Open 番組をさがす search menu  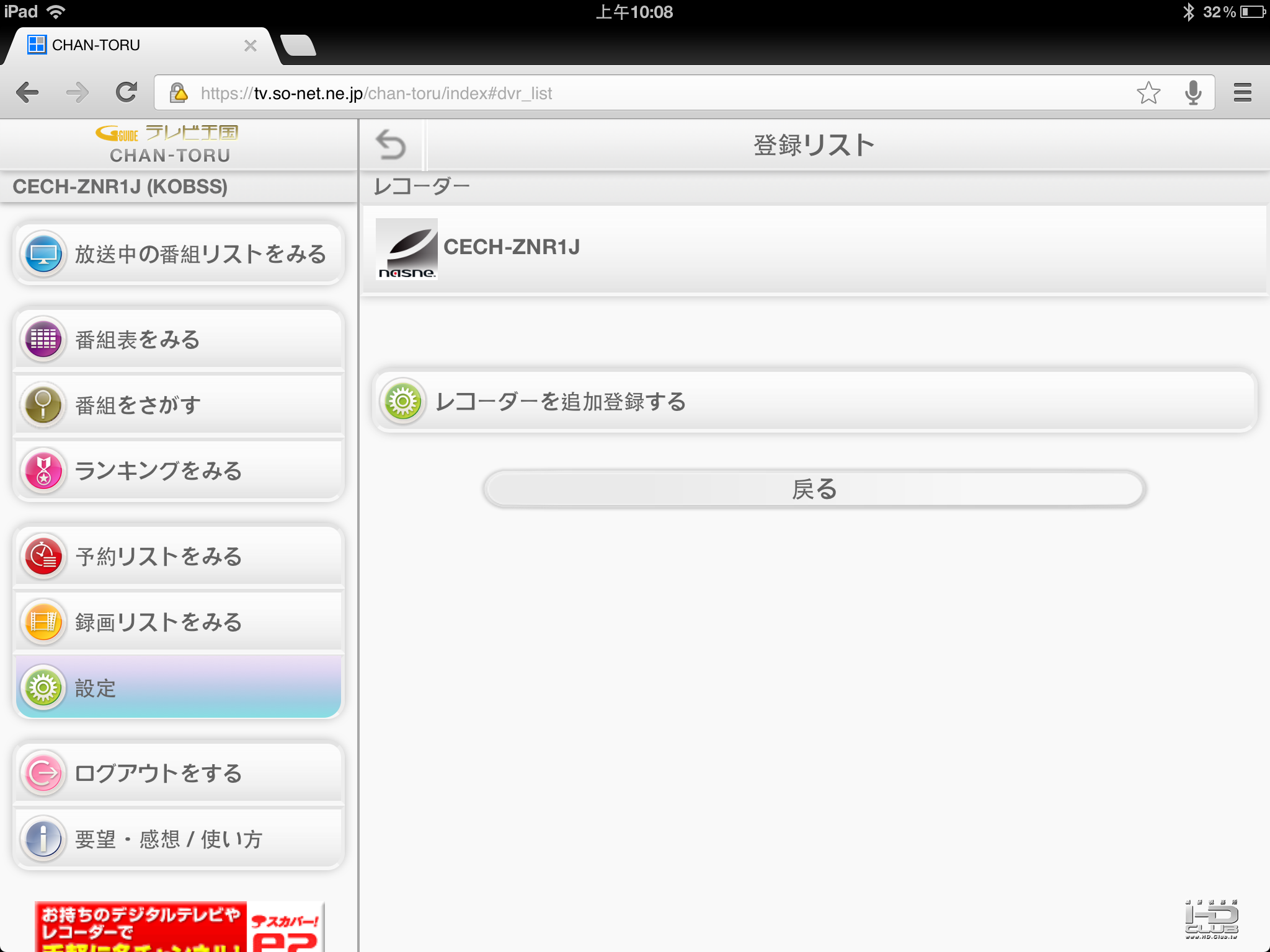pyautogui.click(x=179, y=405)
